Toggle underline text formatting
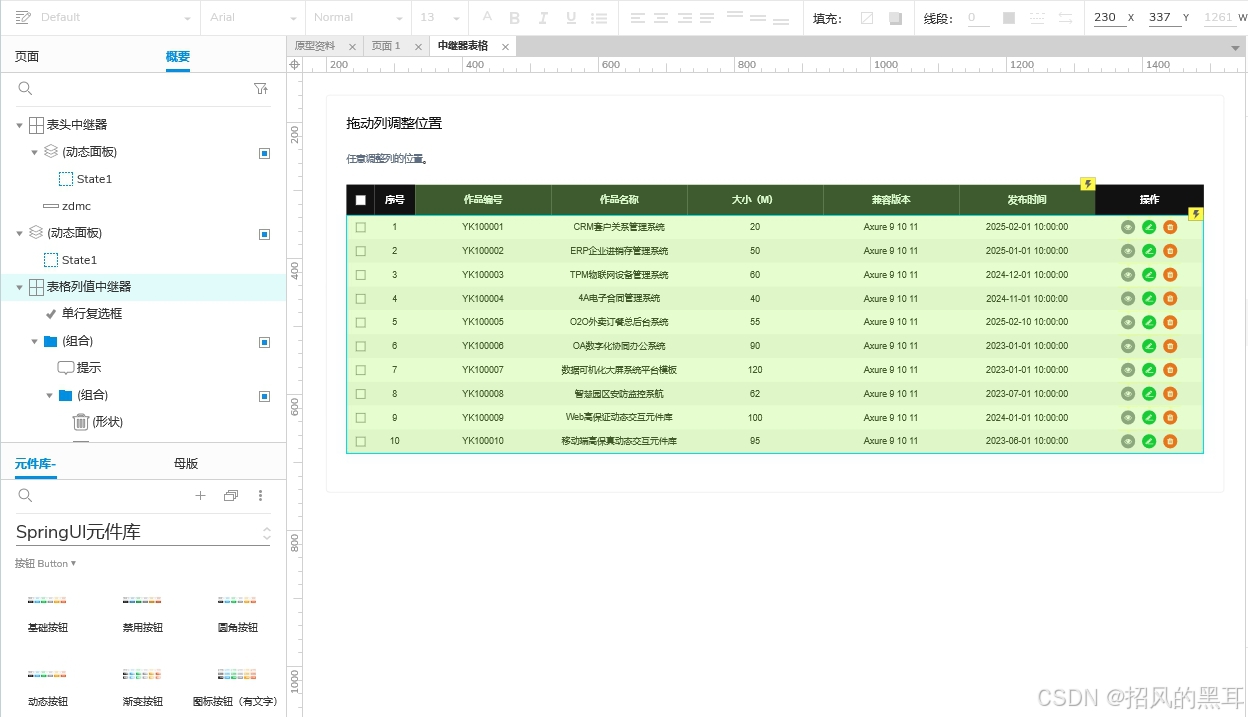 pos(571,18)
